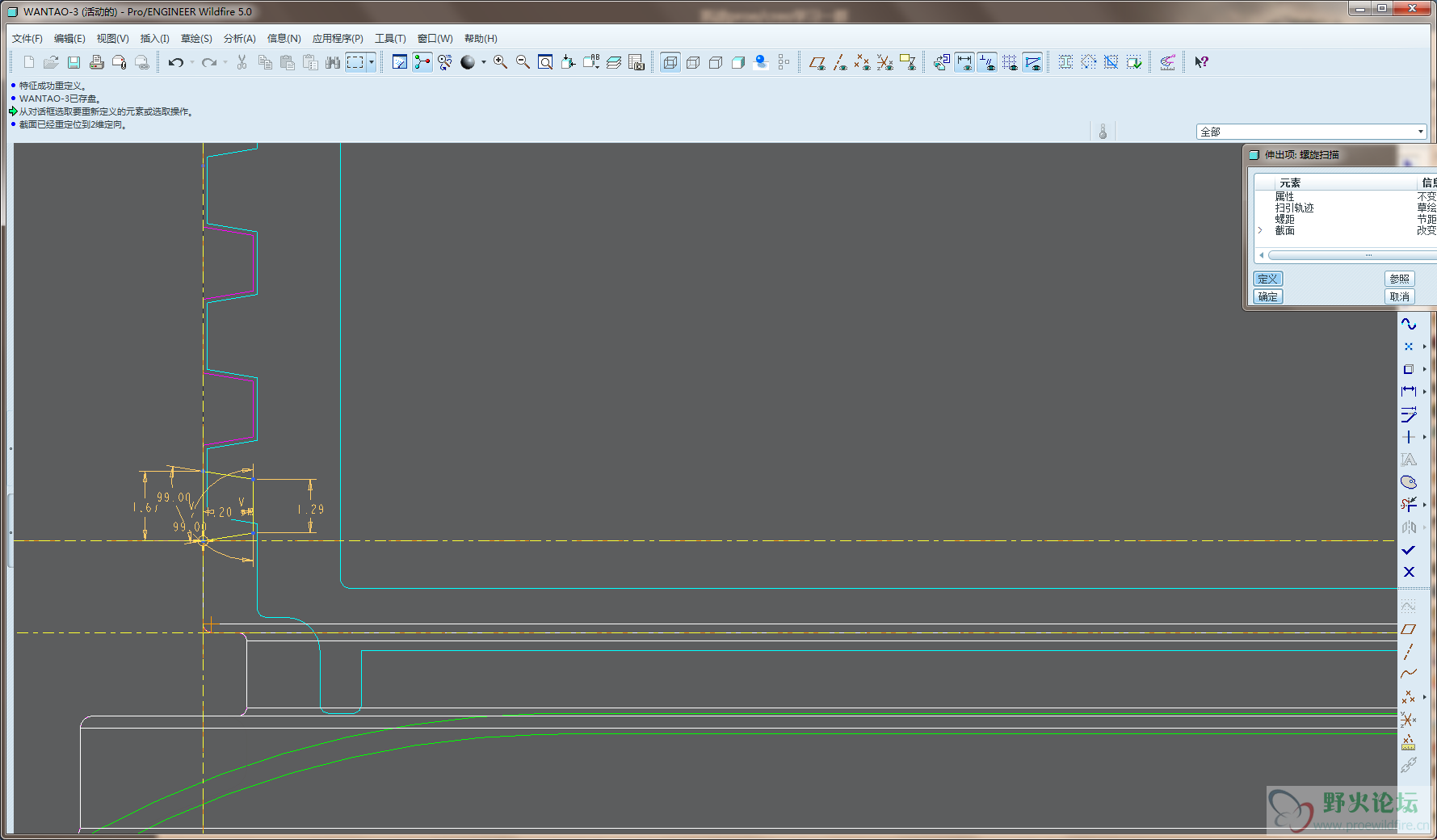Viewport: 1437px width, 840px height.
Task: Click the datum curve tool in sidebar
Action: tap(1409, 674)
